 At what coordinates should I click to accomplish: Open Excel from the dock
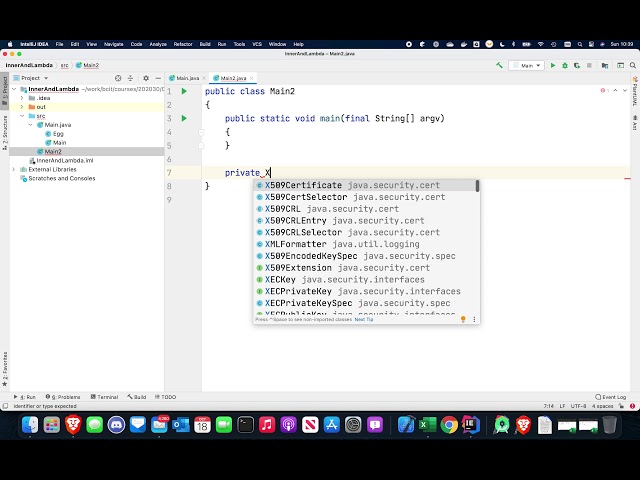pyautogui.click(x=427, y=425)
